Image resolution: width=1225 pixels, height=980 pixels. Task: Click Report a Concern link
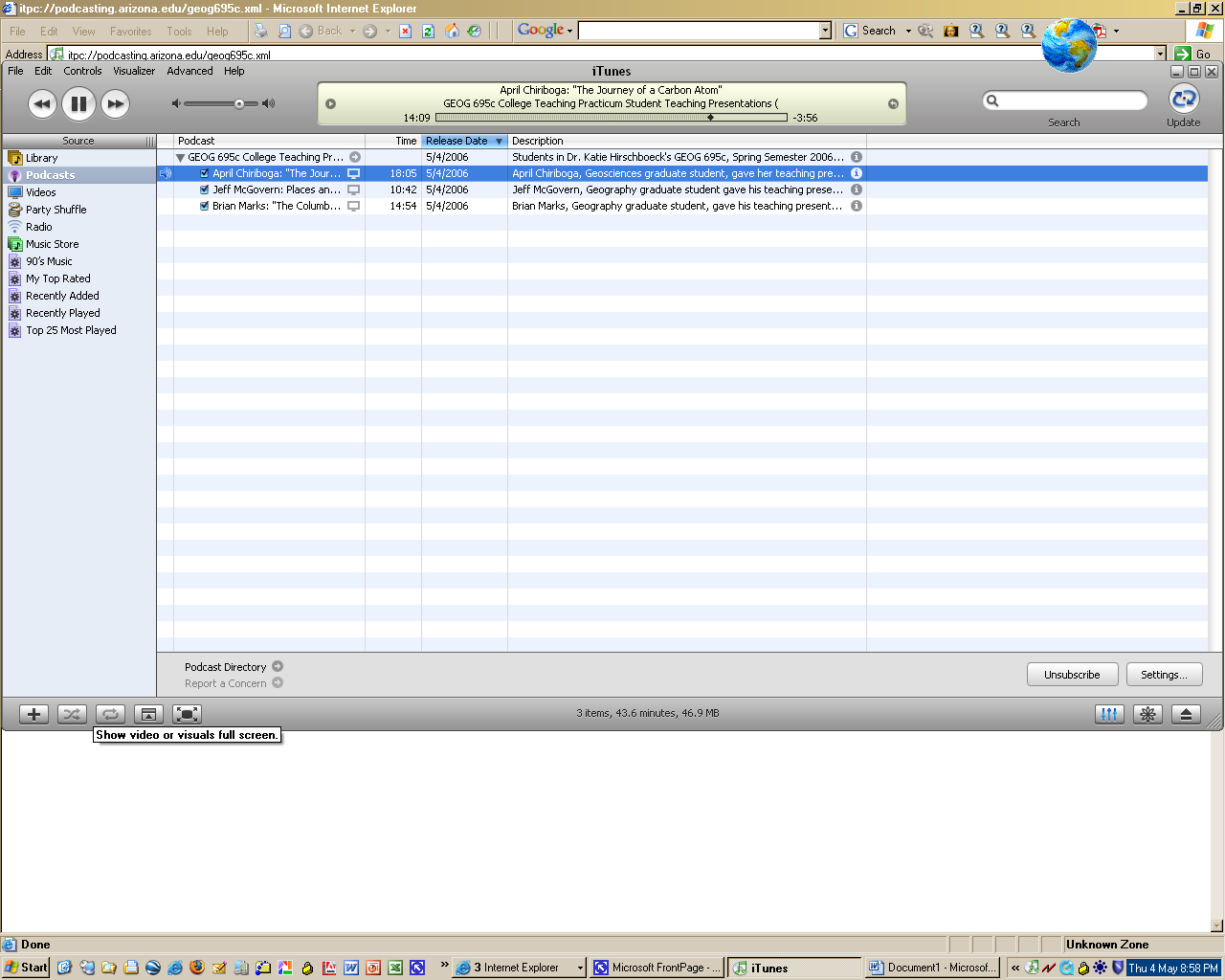coord(234,683)
